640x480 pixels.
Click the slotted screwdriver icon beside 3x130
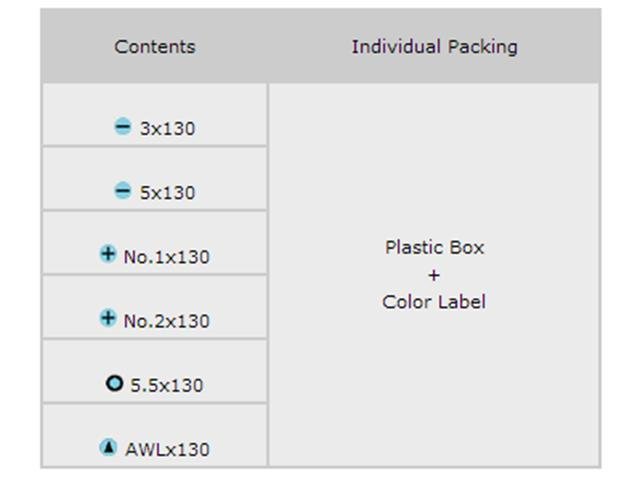122,127
